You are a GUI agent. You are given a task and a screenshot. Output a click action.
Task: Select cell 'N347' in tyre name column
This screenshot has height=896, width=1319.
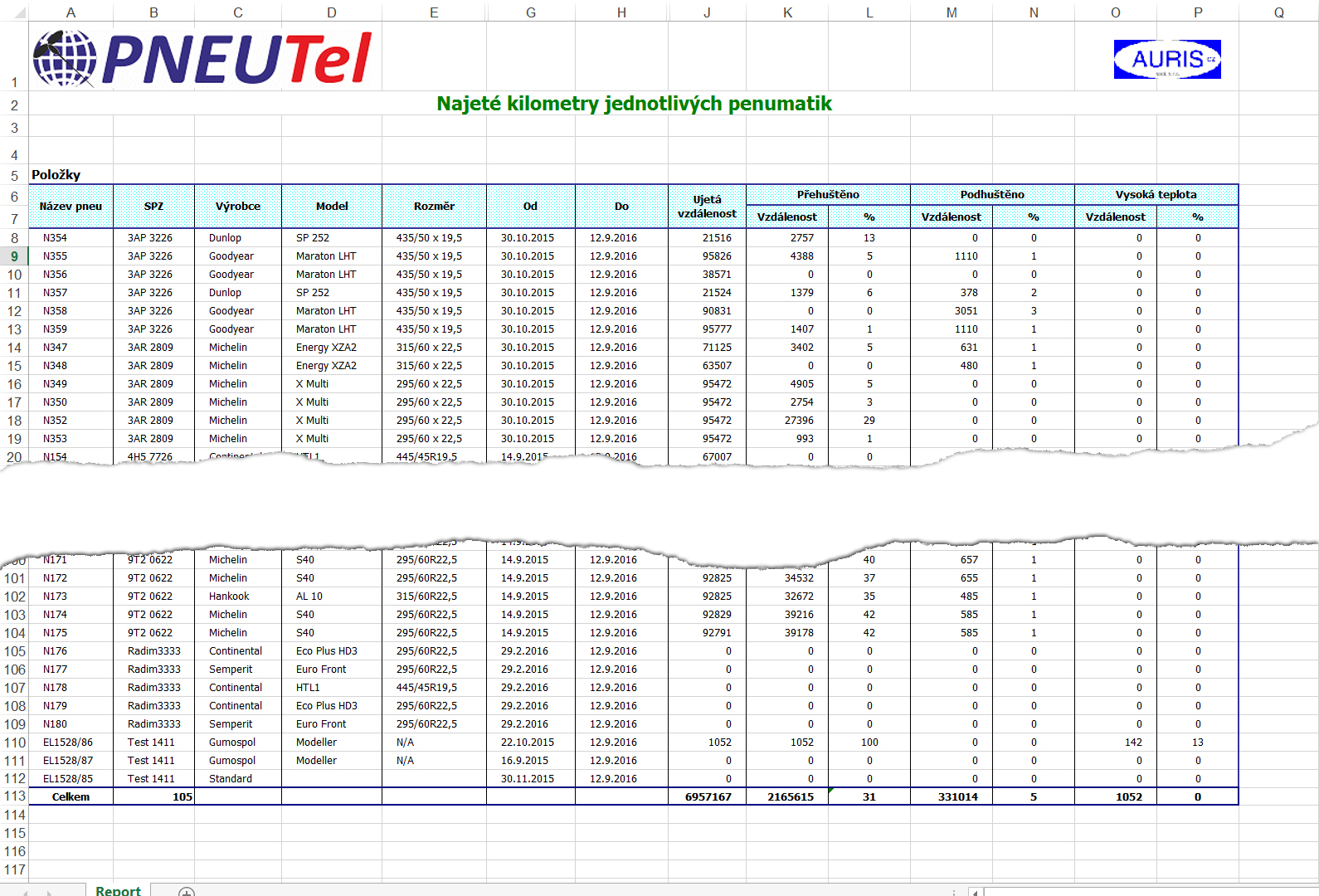(x=71, y=348)
